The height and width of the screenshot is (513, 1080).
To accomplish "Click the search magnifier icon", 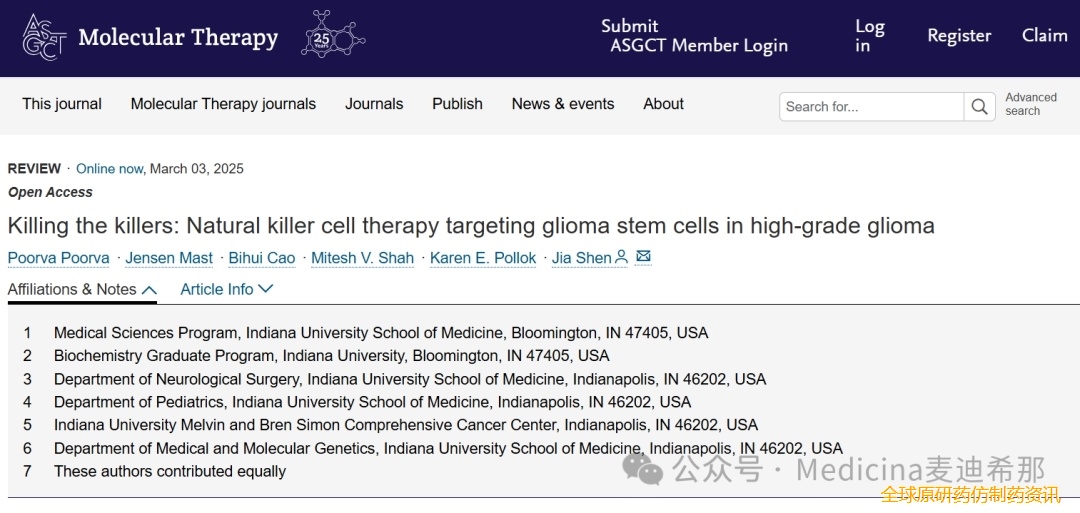I will click(979, 107).
